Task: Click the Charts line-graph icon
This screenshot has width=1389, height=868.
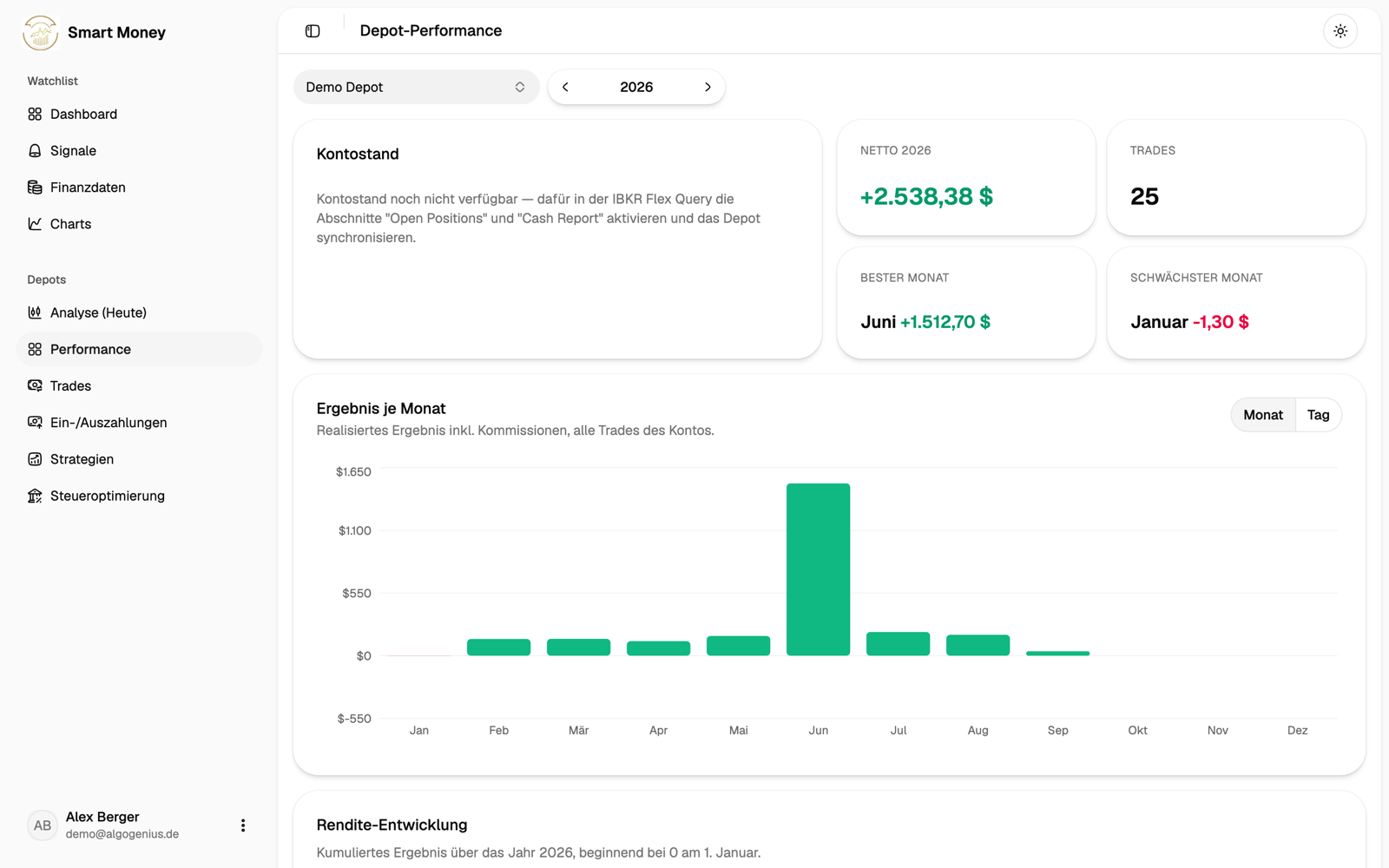Action: (35, 223)
